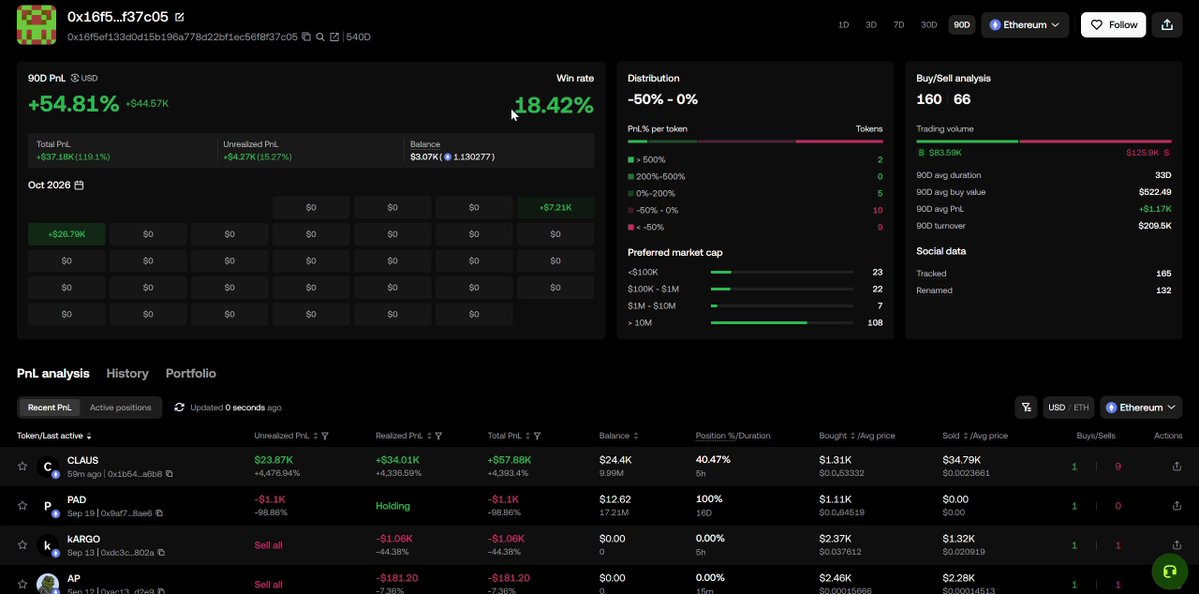Switch to the Portfolio tab
1199x594 pixels.
[190, 373]
